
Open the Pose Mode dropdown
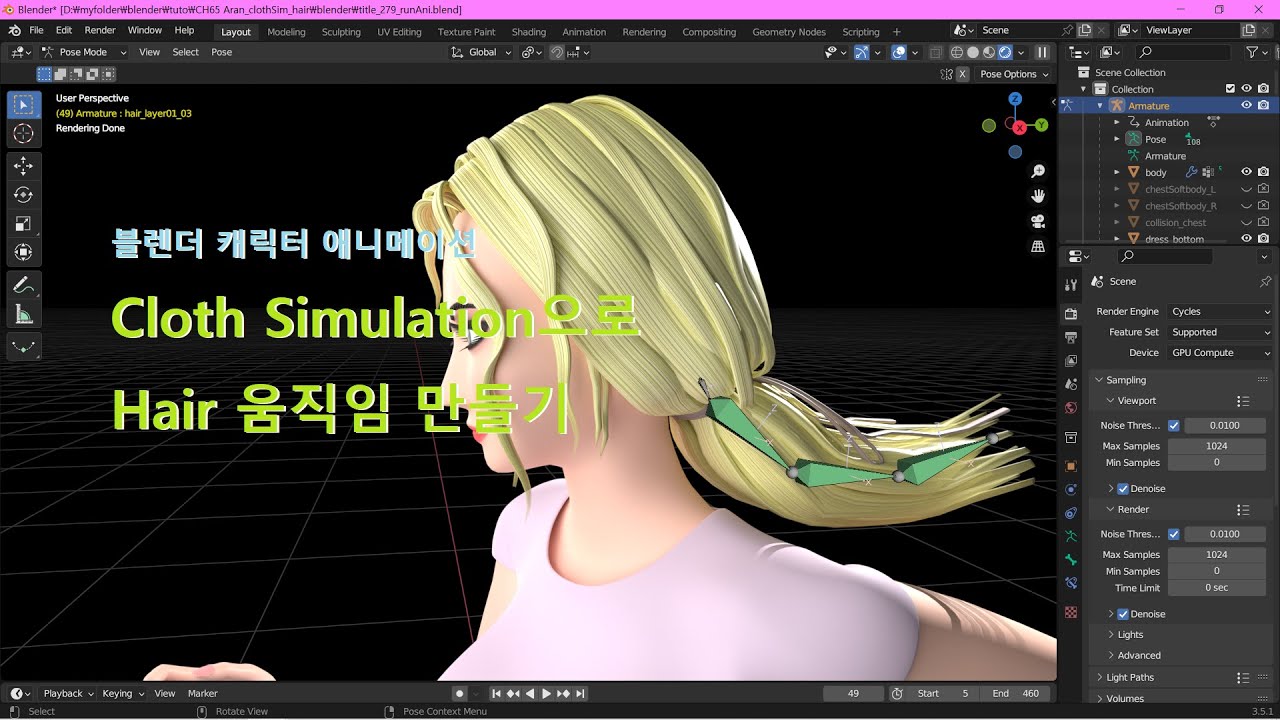[x=84, y=52]
